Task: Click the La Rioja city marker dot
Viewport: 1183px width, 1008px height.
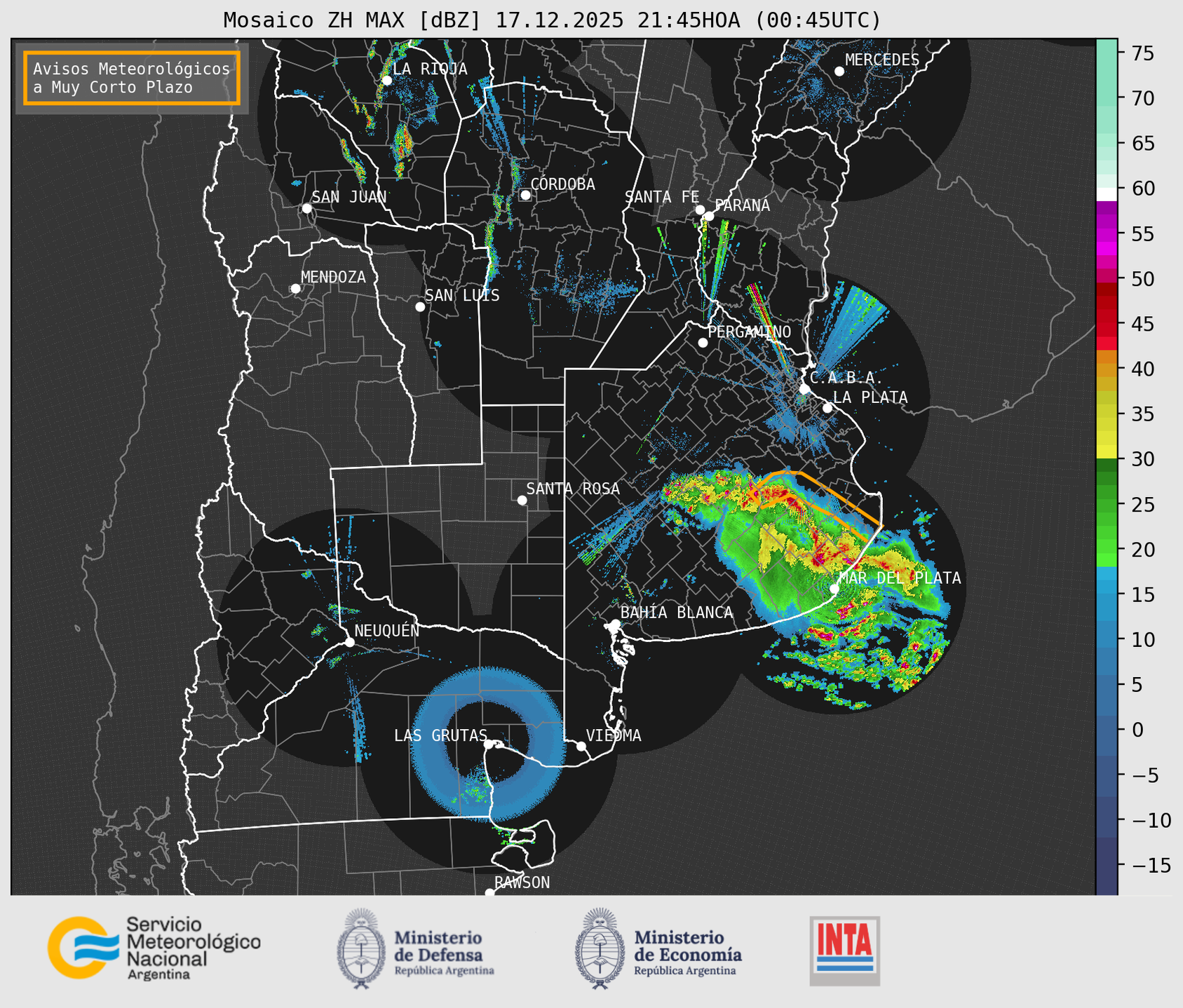Action: (x=386, y=81)
